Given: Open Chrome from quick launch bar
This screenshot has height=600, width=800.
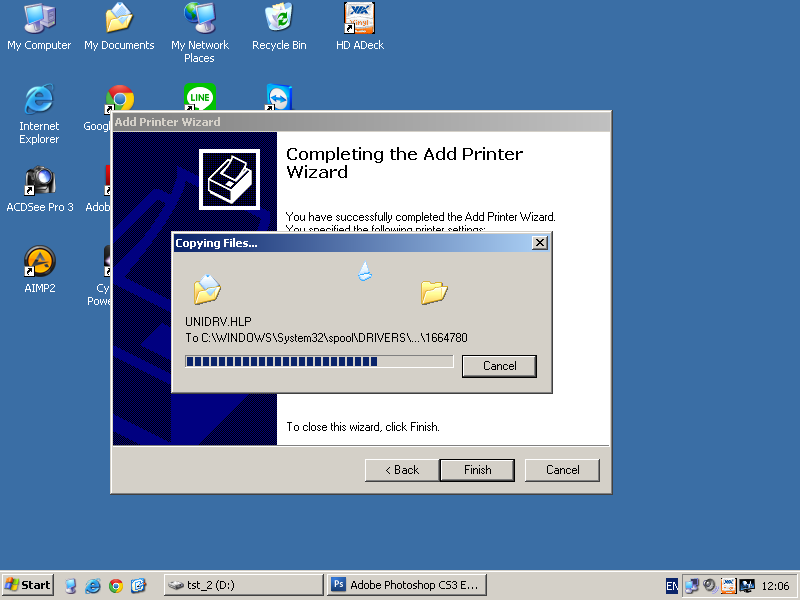Looking at the screenshot, I should tap(116, 586).
